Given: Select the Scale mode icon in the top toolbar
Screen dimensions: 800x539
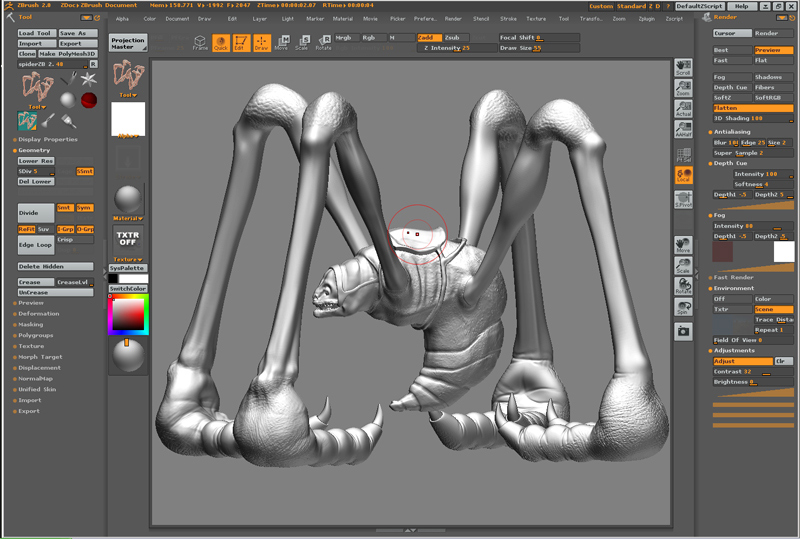Looking at the screenshot, I should pos(302,43).
